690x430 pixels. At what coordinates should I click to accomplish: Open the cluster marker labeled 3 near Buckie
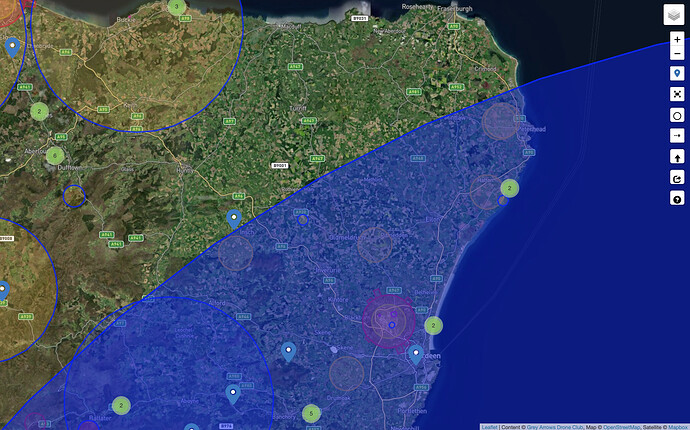coord(176,7)
